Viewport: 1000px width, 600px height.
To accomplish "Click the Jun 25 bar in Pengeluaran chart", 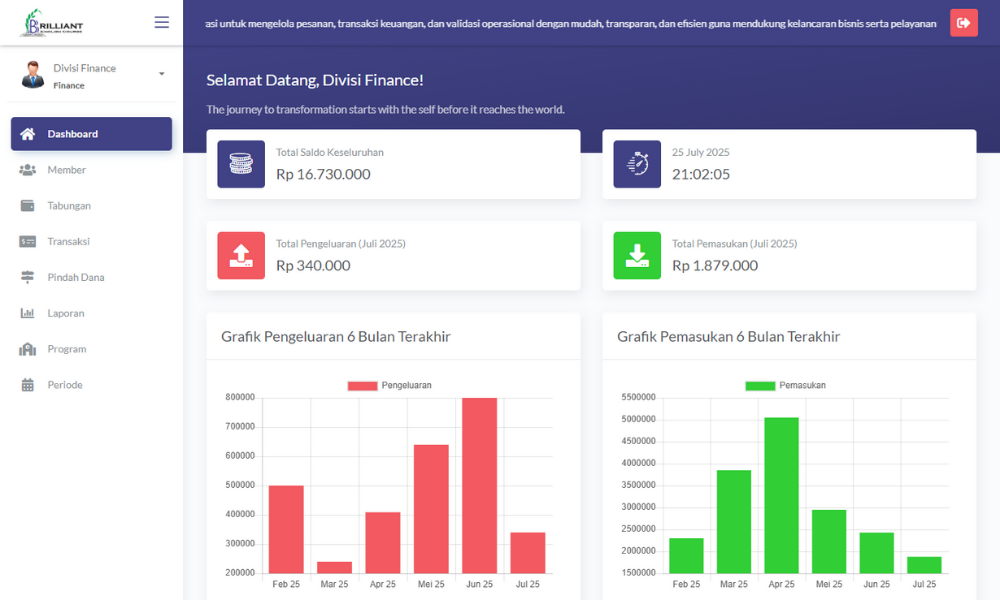I will [x=479, y=485].
